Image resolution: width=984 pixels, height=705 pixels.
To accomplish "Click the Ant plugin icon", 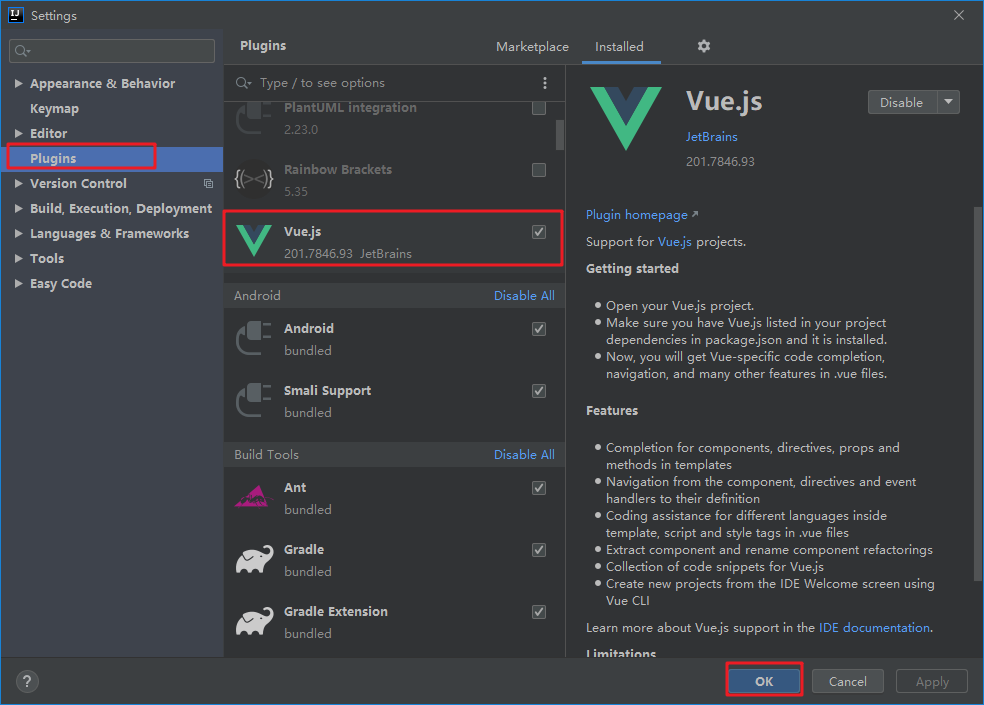I will point(254,497).
